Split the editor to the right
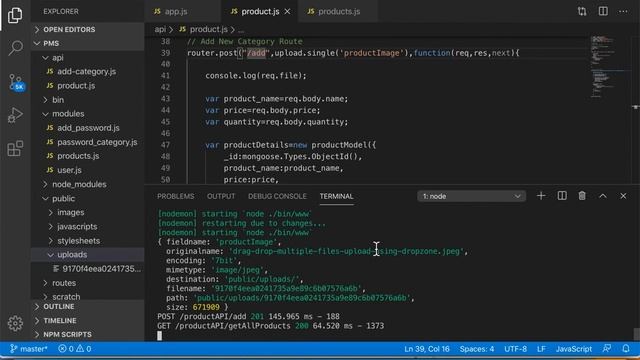The height and width of the screenshot is (360, 640). click(x=603, y=11)
